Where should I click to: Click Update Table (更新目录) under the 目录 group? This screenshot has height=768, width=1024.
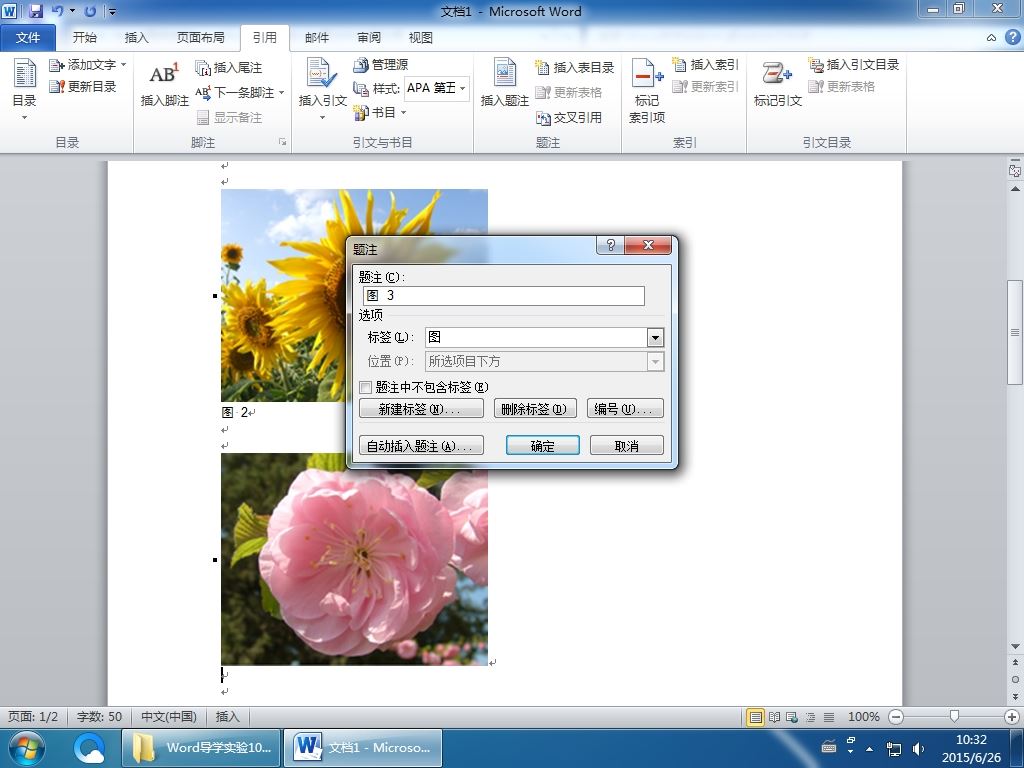82,86
